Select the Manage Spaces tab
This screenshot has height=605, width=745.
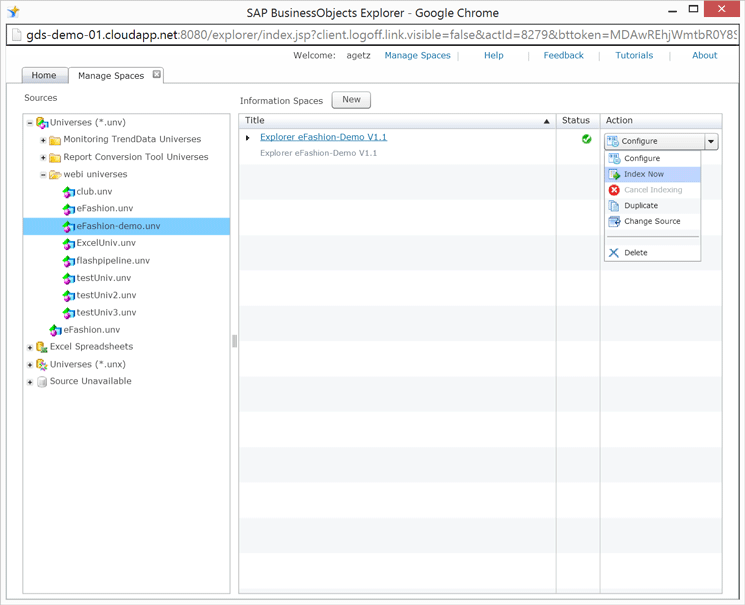pos(111,76)
